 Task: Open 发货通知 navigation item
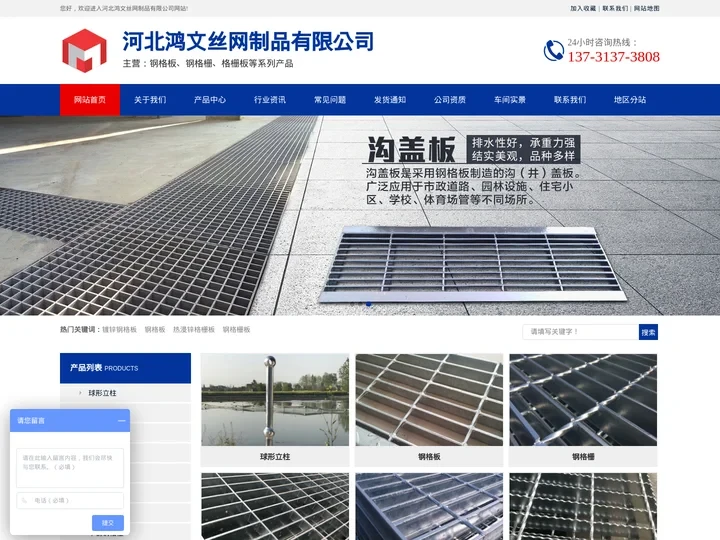[390, 100]
